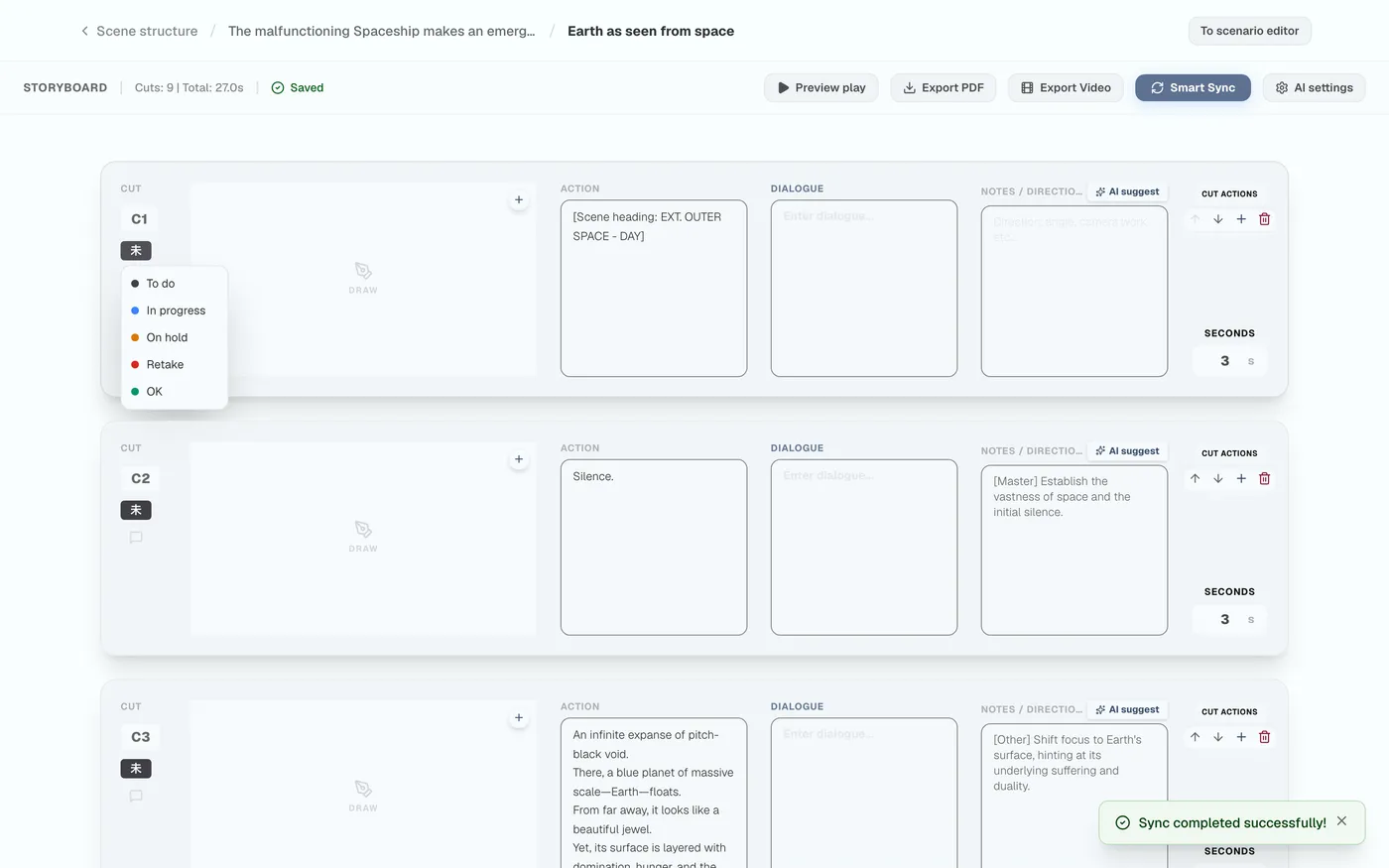This screenshot has height=868, width=1389.
Task: Click the C1 dialogue field
Action: click(x=864, y=289)
